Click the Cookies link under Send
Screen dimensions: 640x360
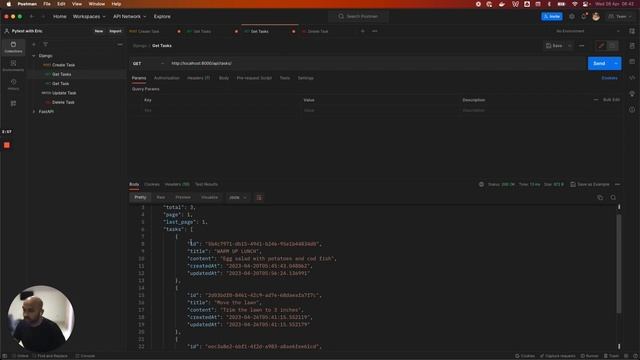[609, 78]
